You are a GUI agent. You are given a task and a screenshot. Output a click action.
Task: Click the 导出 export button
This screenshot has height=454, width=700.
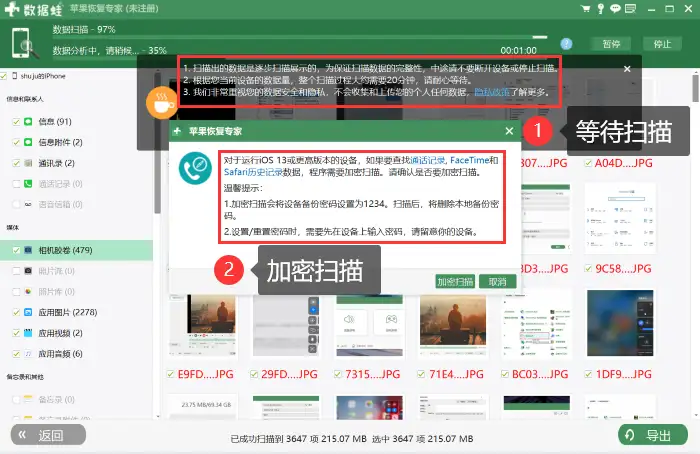(x=653, y=435)
